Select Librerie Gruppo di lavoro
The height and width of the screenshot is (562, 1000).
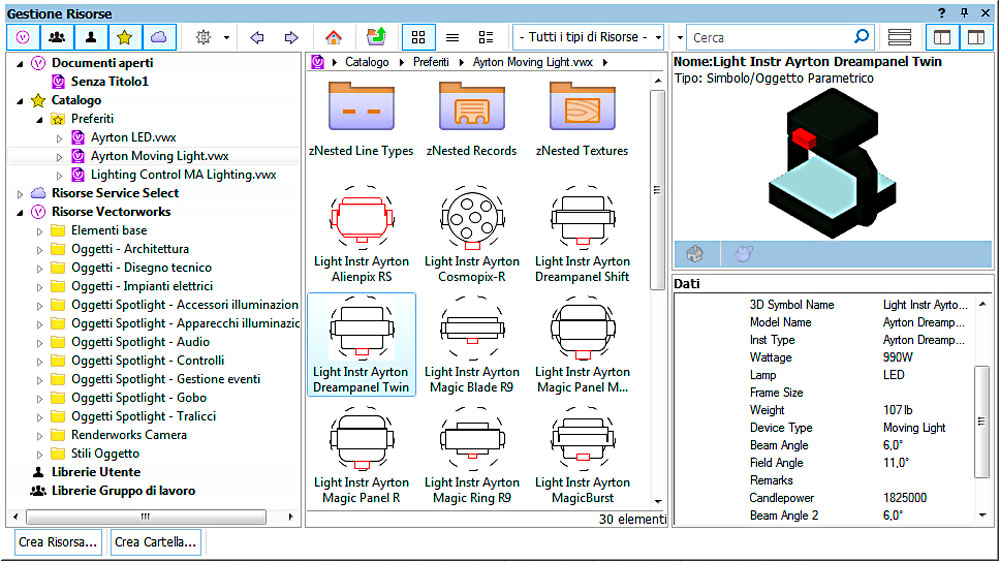coord(123,491)
